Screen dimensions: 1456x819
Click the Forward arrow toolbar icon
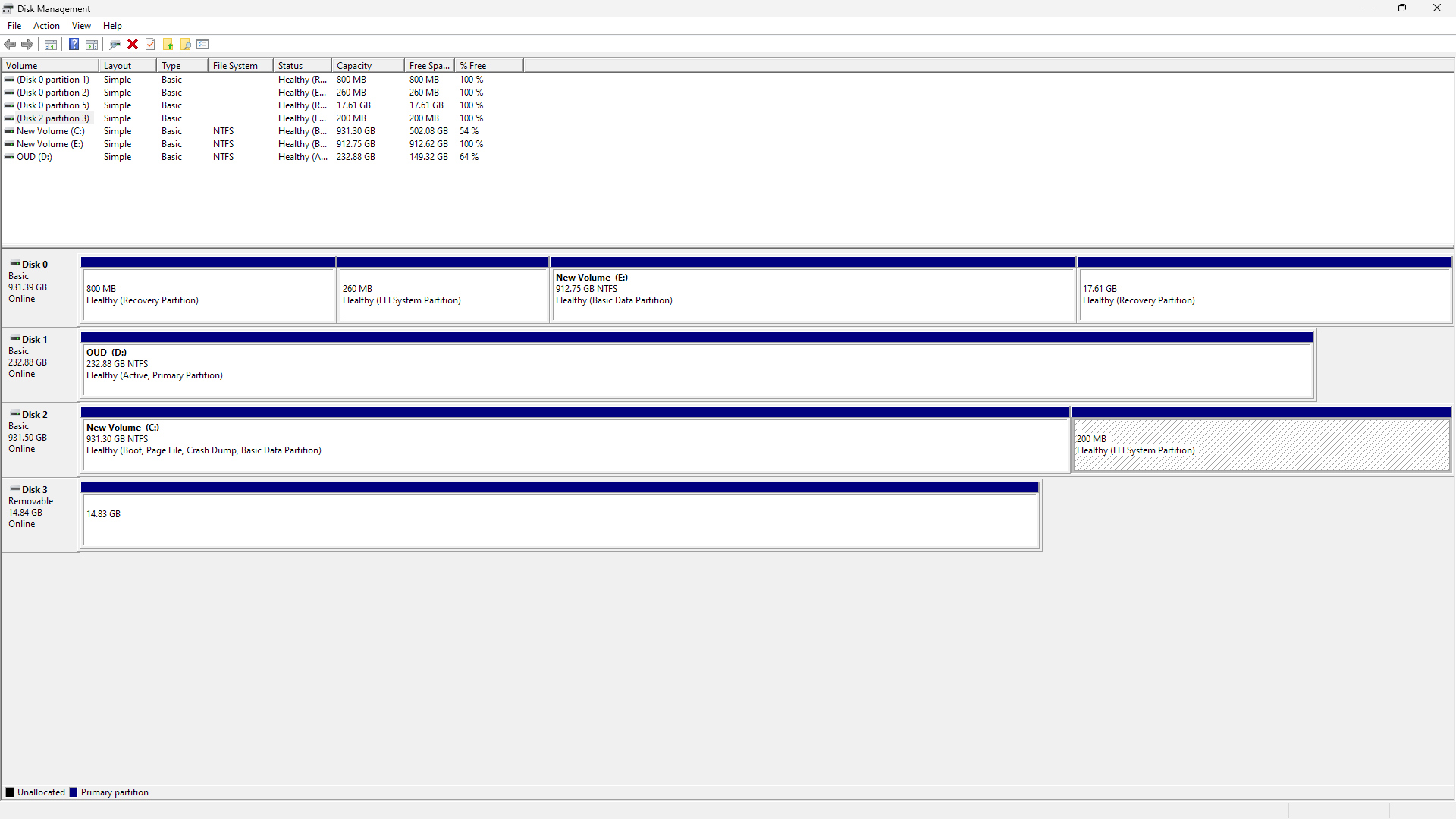tap(27, 44)
